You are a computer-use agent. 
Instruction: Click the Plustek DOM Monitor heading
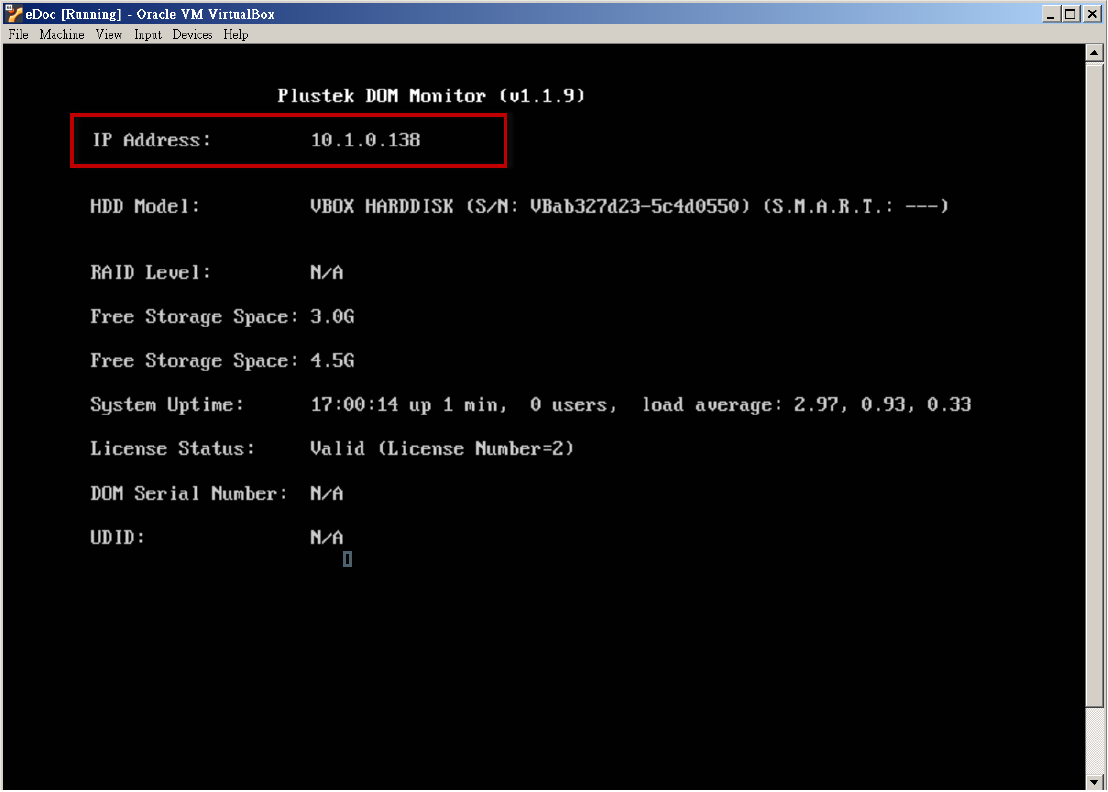tap(431, 96)
